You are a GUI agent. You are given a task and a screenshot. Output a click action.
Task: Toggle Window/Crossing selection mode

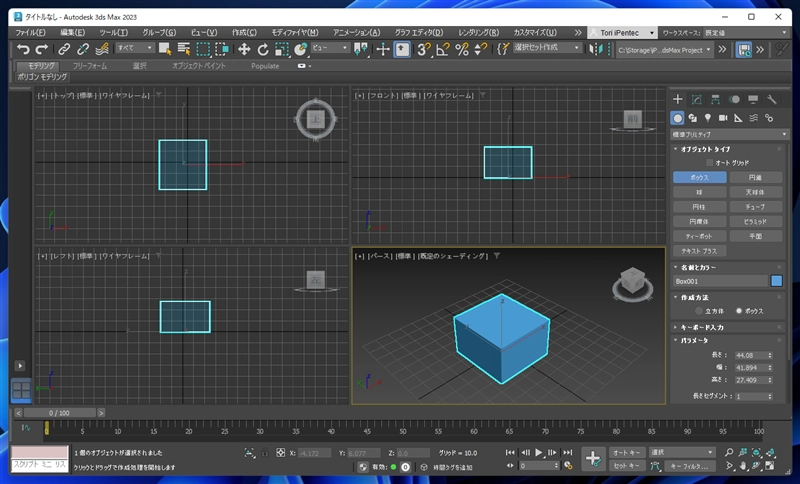(x=222, y=49)
